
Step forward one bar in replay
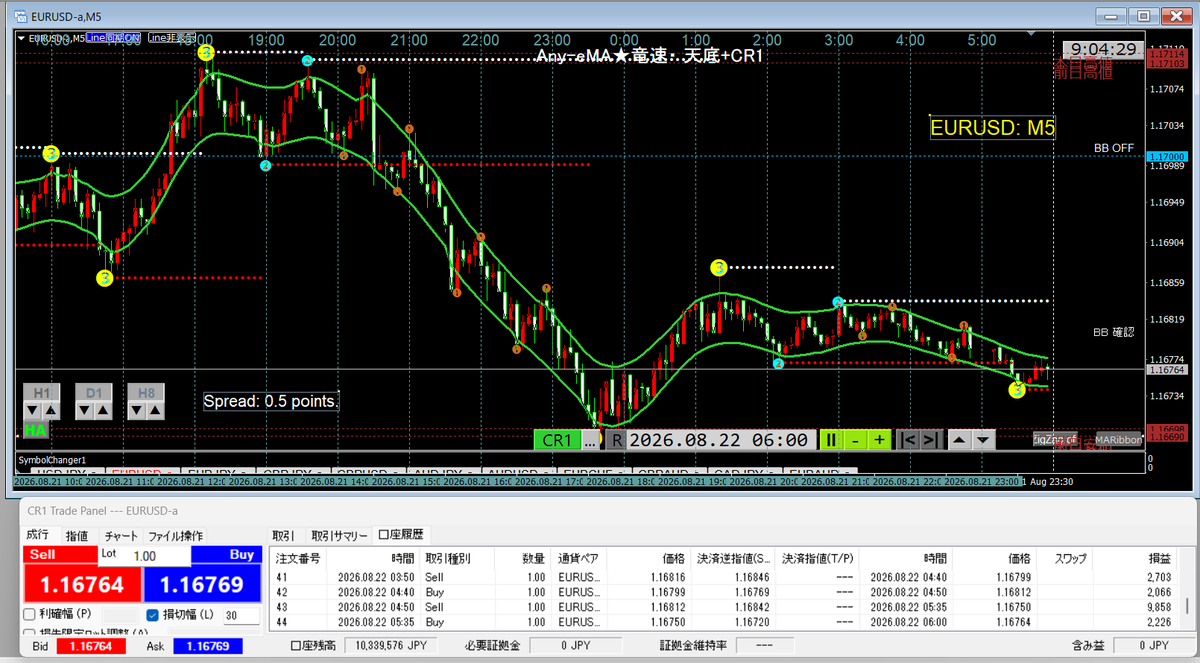point(930,439)
